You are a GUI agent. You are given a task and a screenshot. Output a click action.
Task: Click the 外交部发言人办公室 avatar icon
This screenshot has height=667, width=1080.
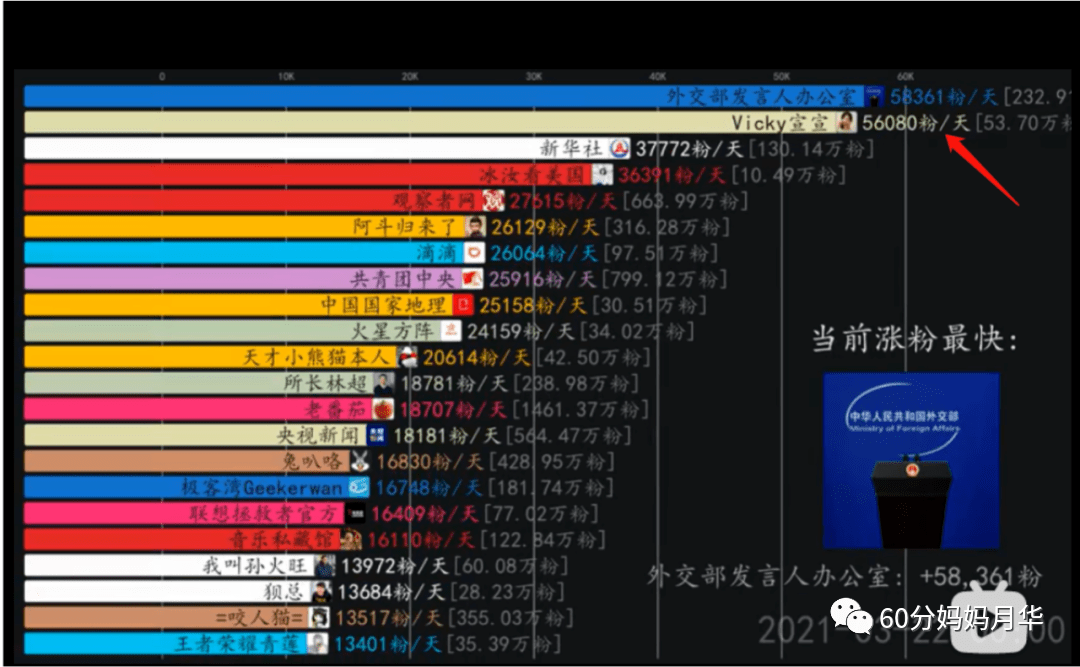click(x=874, y=97)
